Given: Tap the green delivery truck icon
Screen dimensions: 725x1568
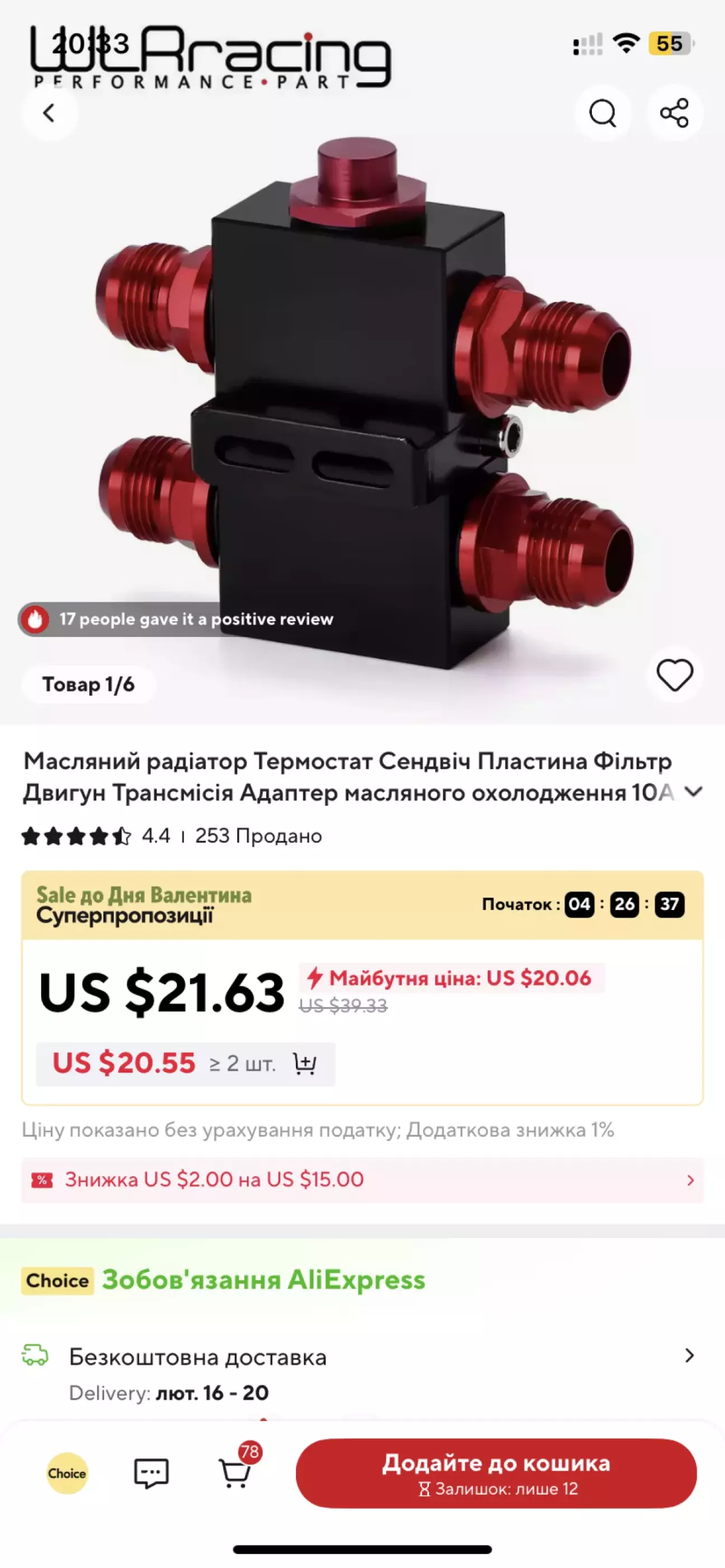Looking at the screenshot, I should tap(35, 1355).
